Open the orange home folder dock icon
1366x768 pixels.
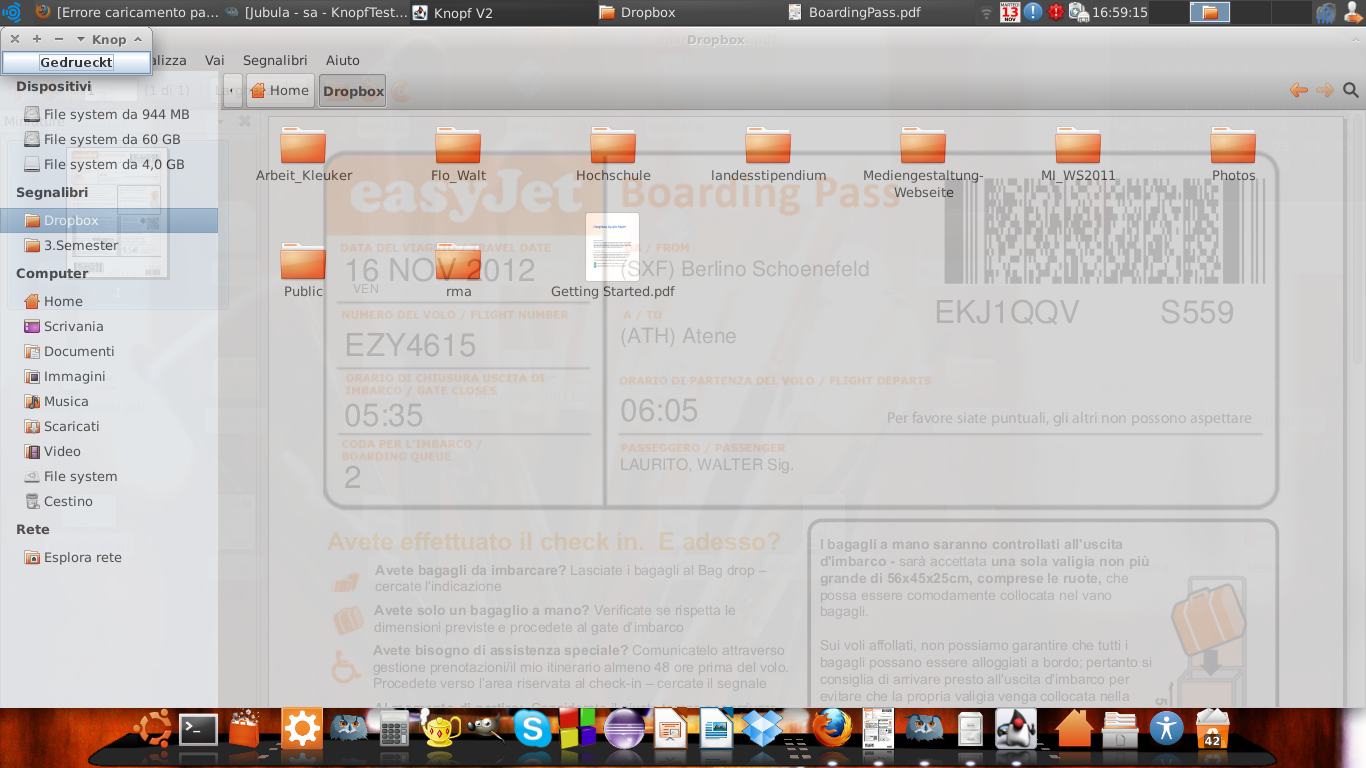tap(1074, 729)
